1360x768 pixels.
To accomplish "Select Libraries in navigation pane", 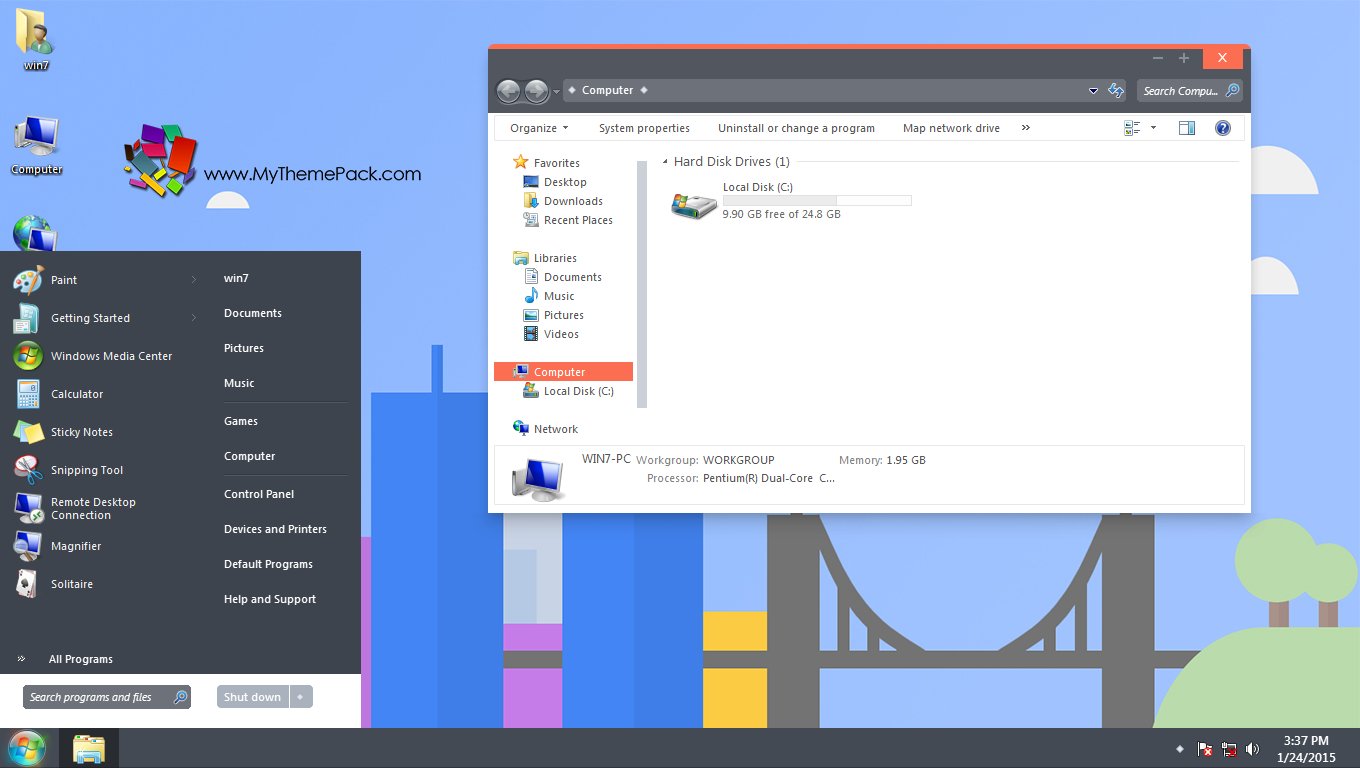I will tap(555, 258).
